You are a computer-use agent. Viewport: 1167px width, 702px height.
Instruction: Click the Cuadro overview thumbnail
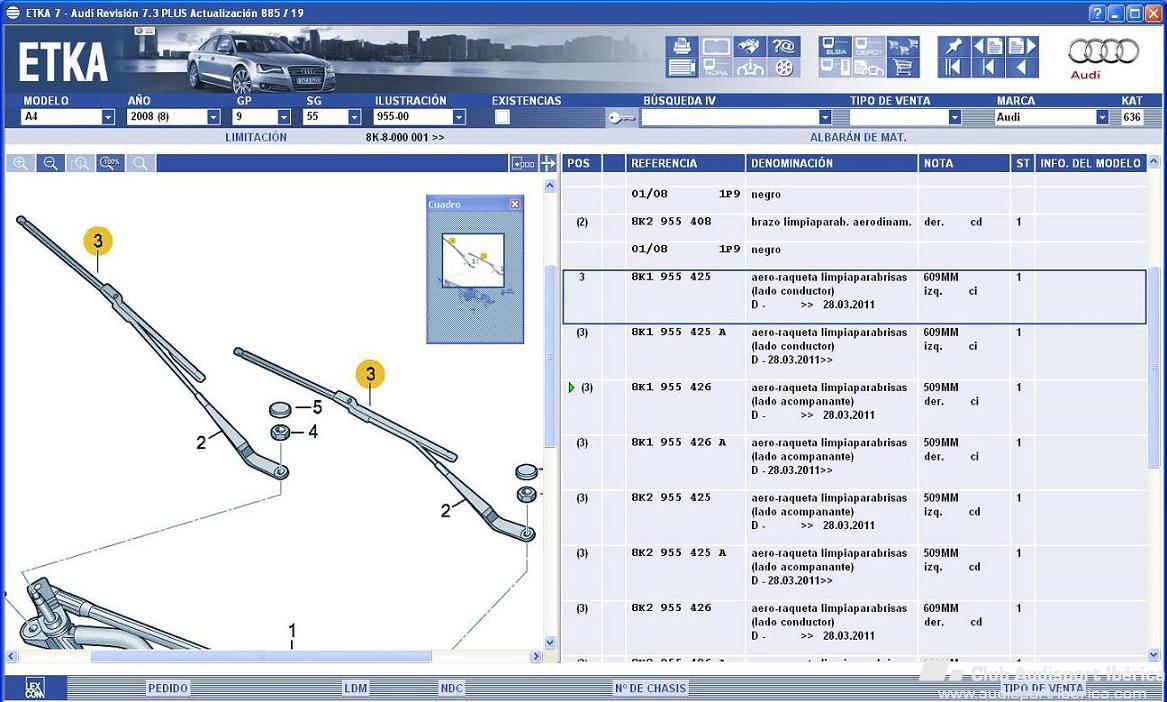click(473, 261)
